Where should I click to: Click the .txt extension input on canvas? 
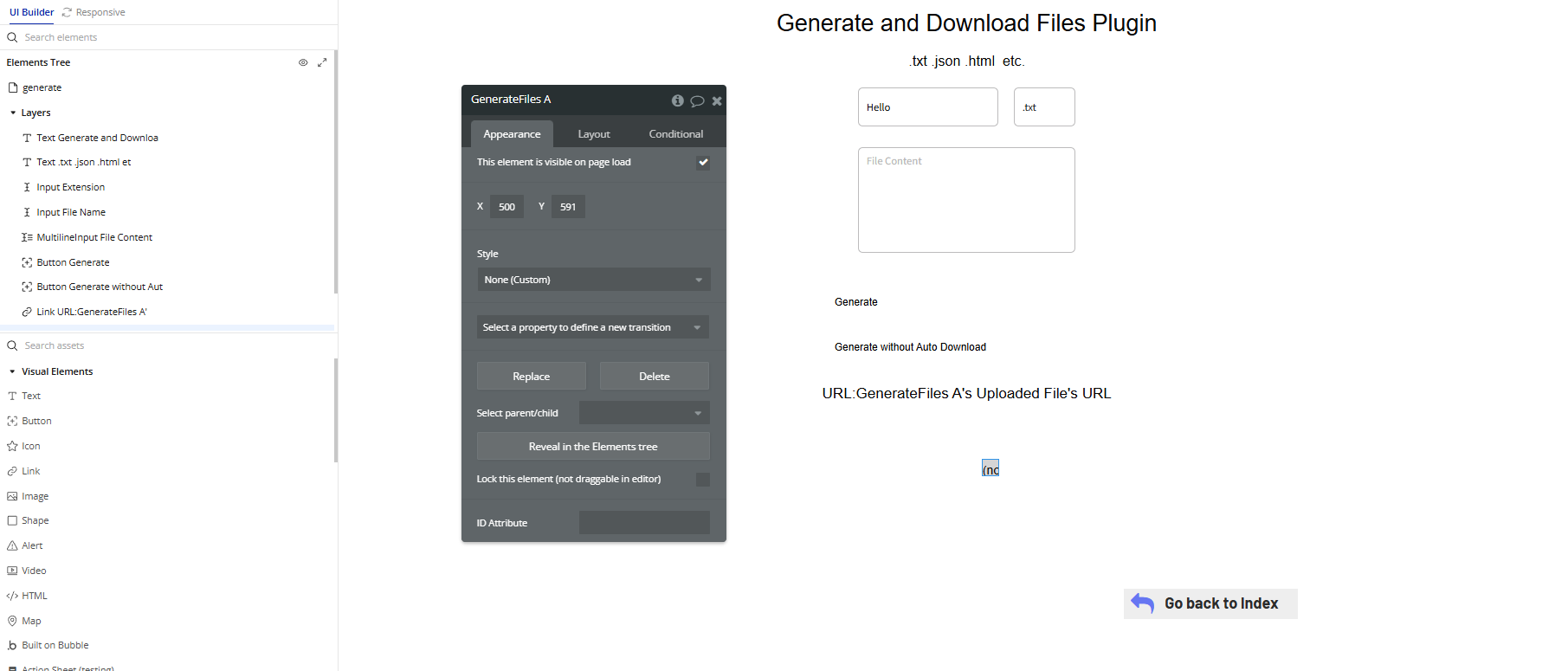[1044, 107]
